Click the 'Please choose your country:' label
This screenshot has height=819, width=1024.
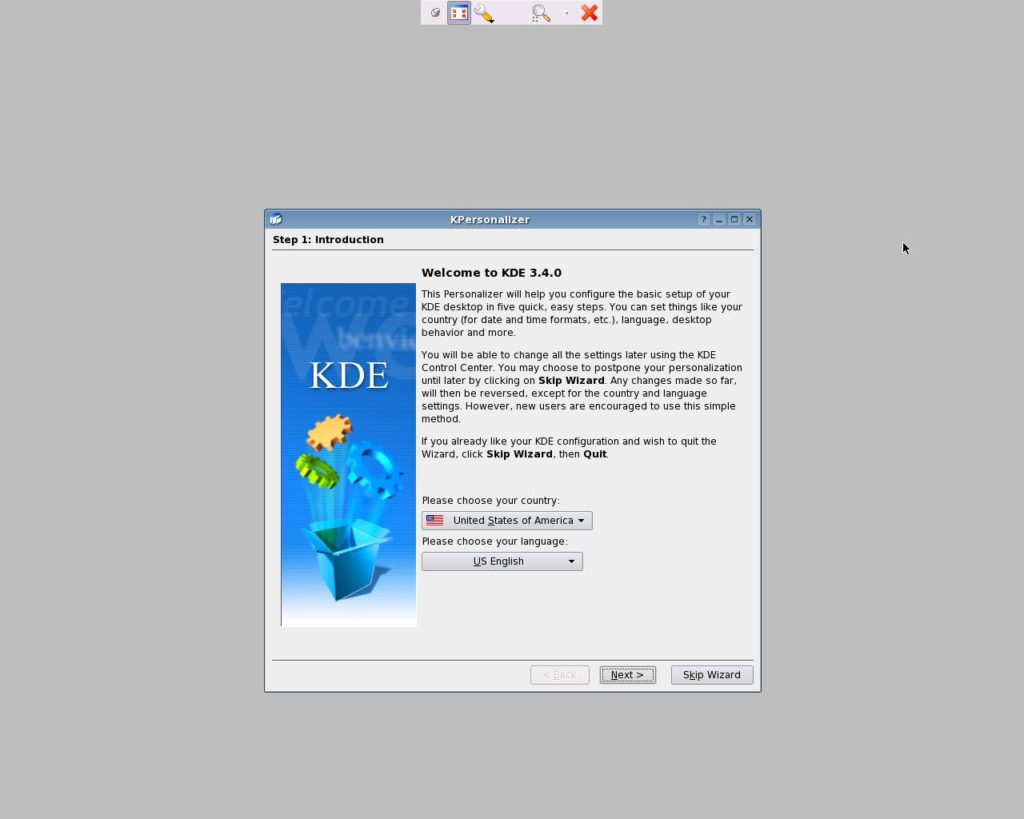(x=490, y=500)
